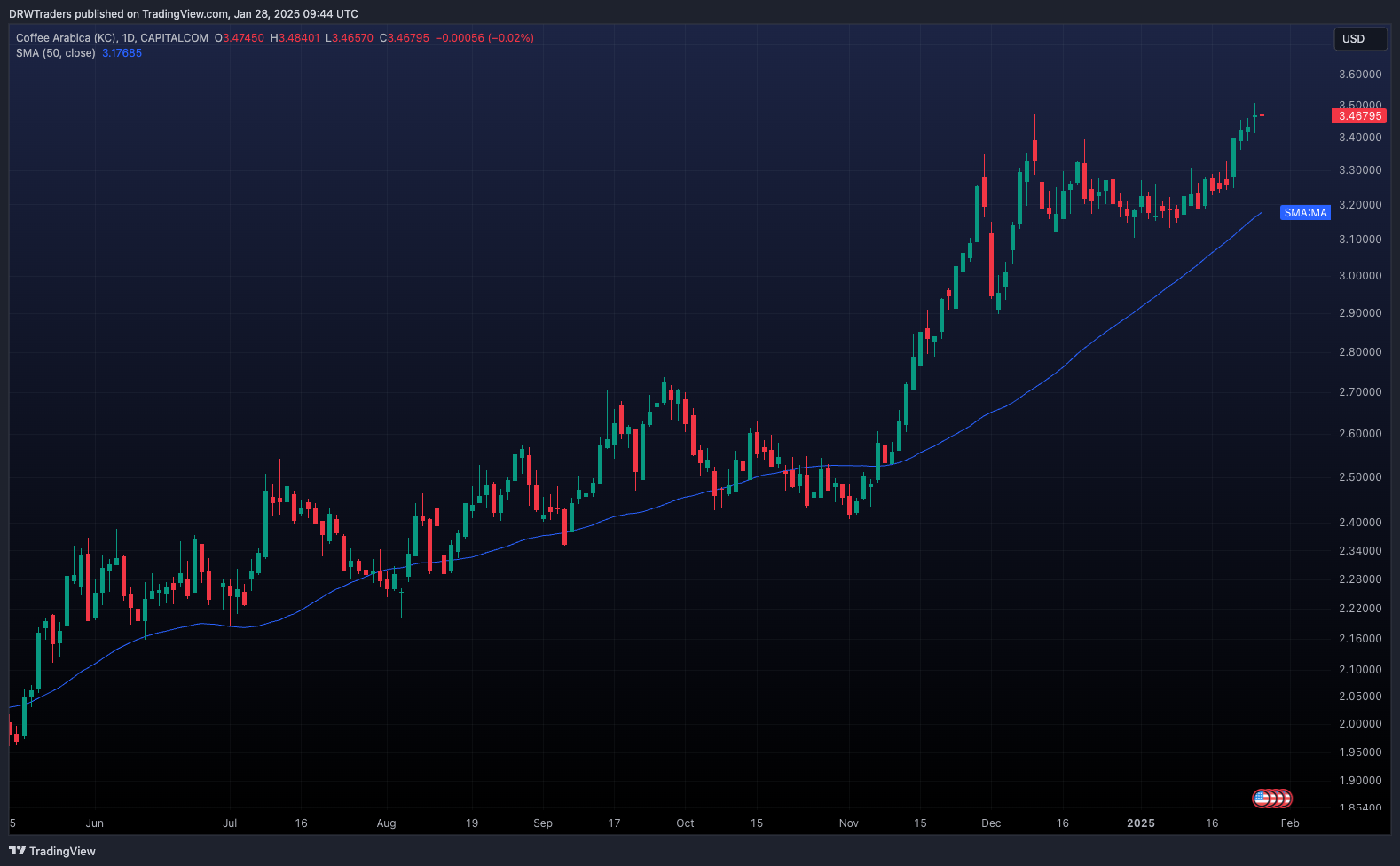Click the Coffee Arabica (KC) symbol title
1400x866 pixels.
pos(67,38)
